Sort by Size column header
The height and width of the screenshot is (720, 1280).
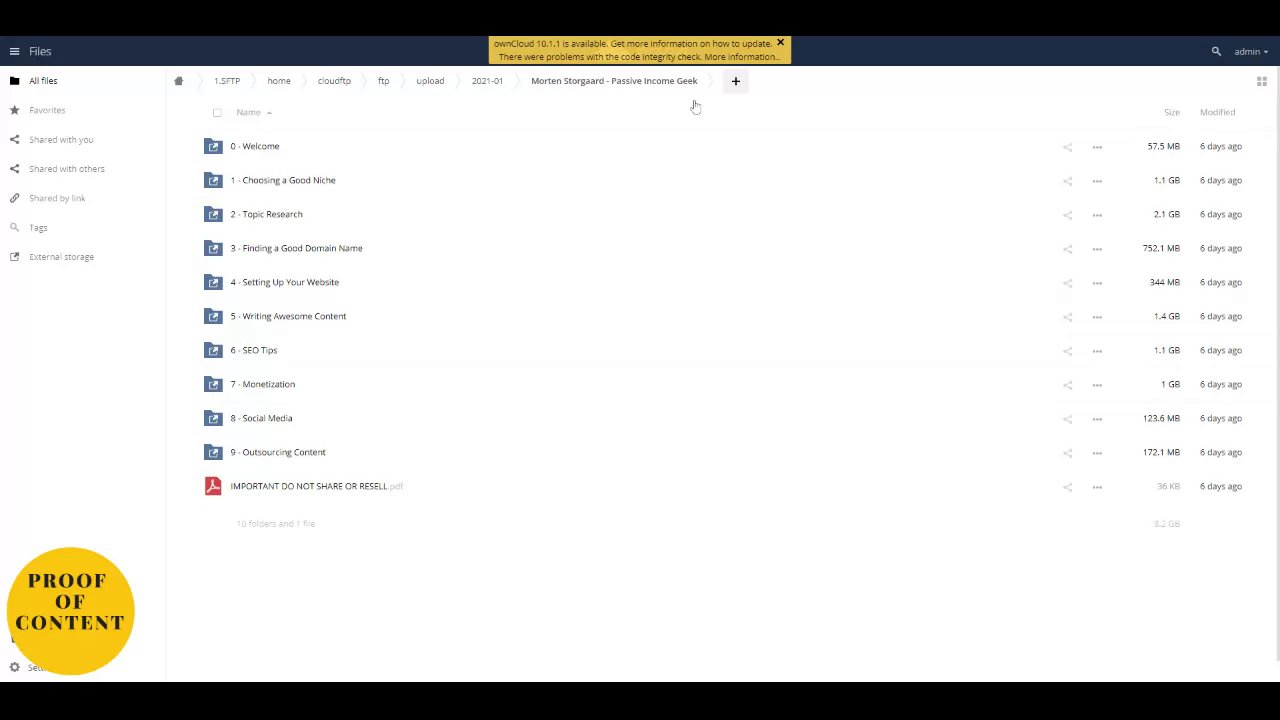[1172, 112]
